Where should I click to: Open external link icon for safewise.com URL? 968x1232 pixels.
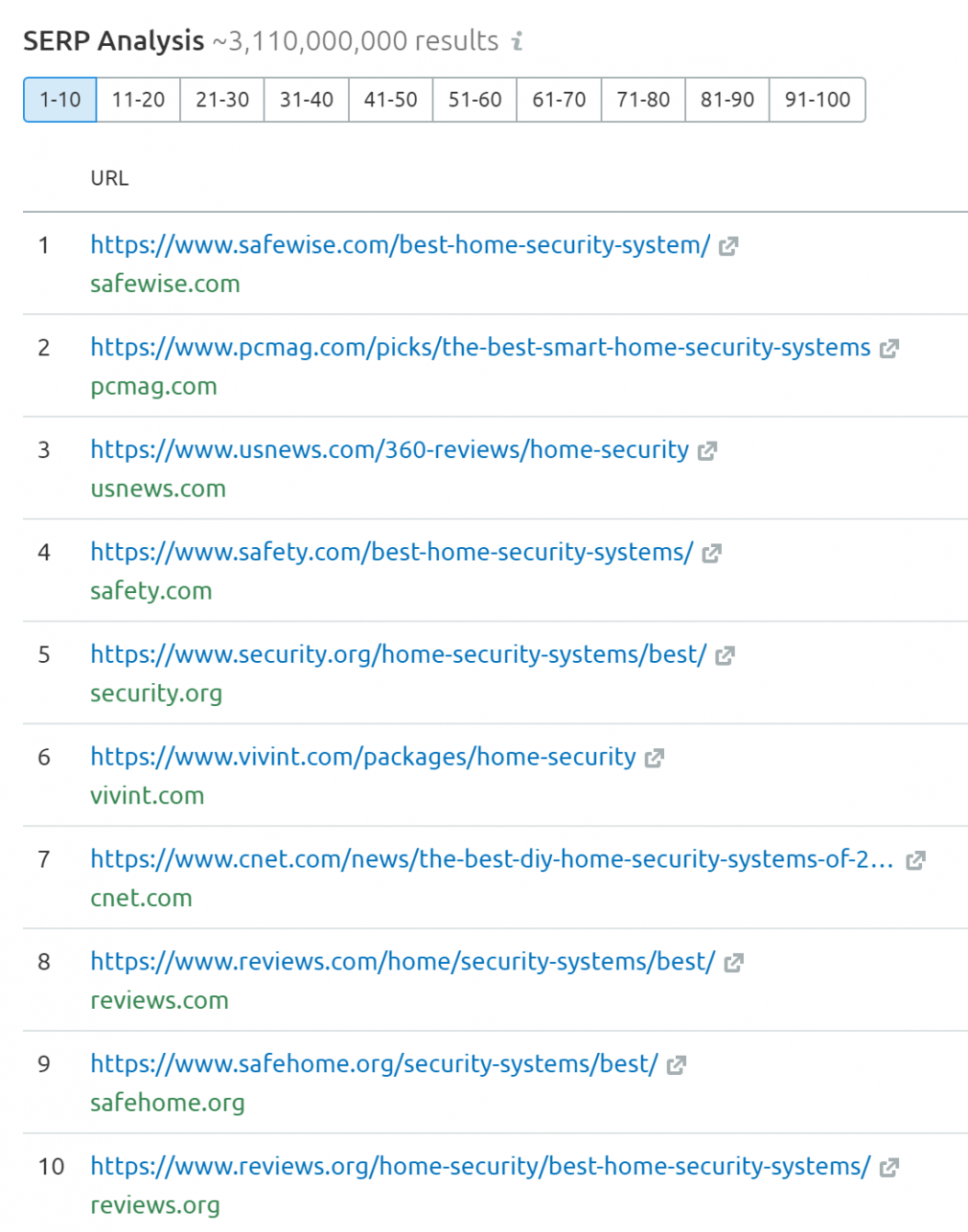tap(728, 246)
